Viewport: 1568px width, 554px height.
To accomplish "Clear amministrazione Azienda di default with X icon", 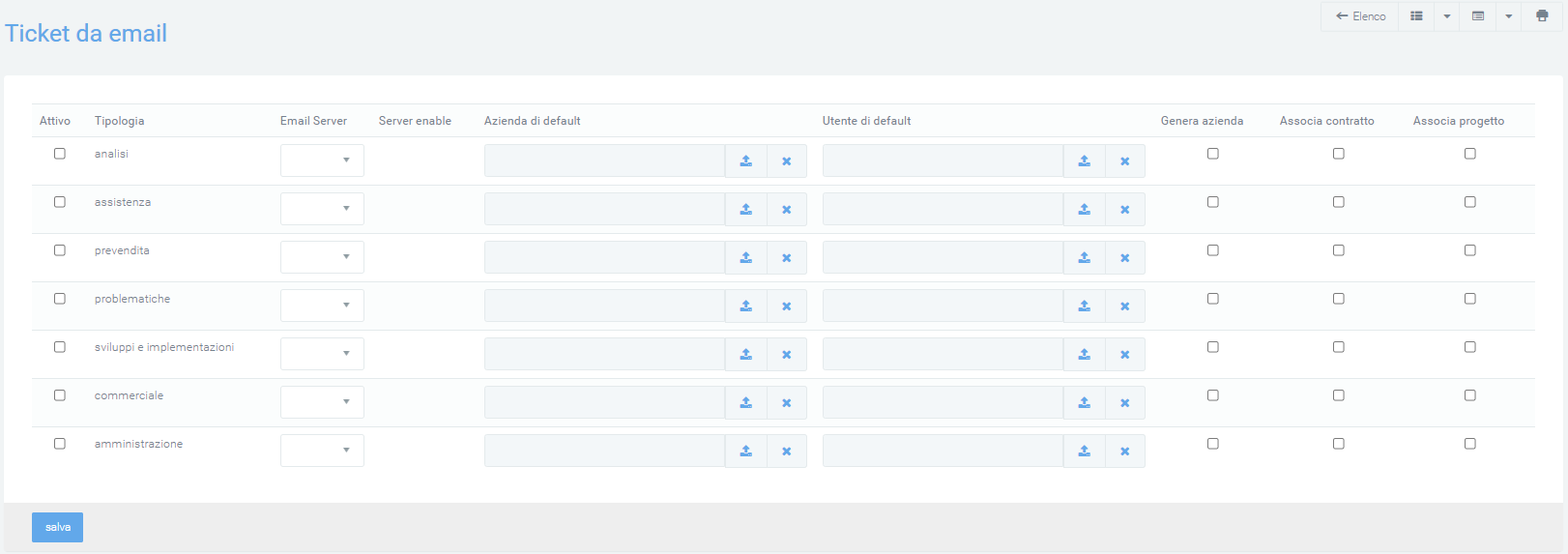I will click(x=787, y=452).
